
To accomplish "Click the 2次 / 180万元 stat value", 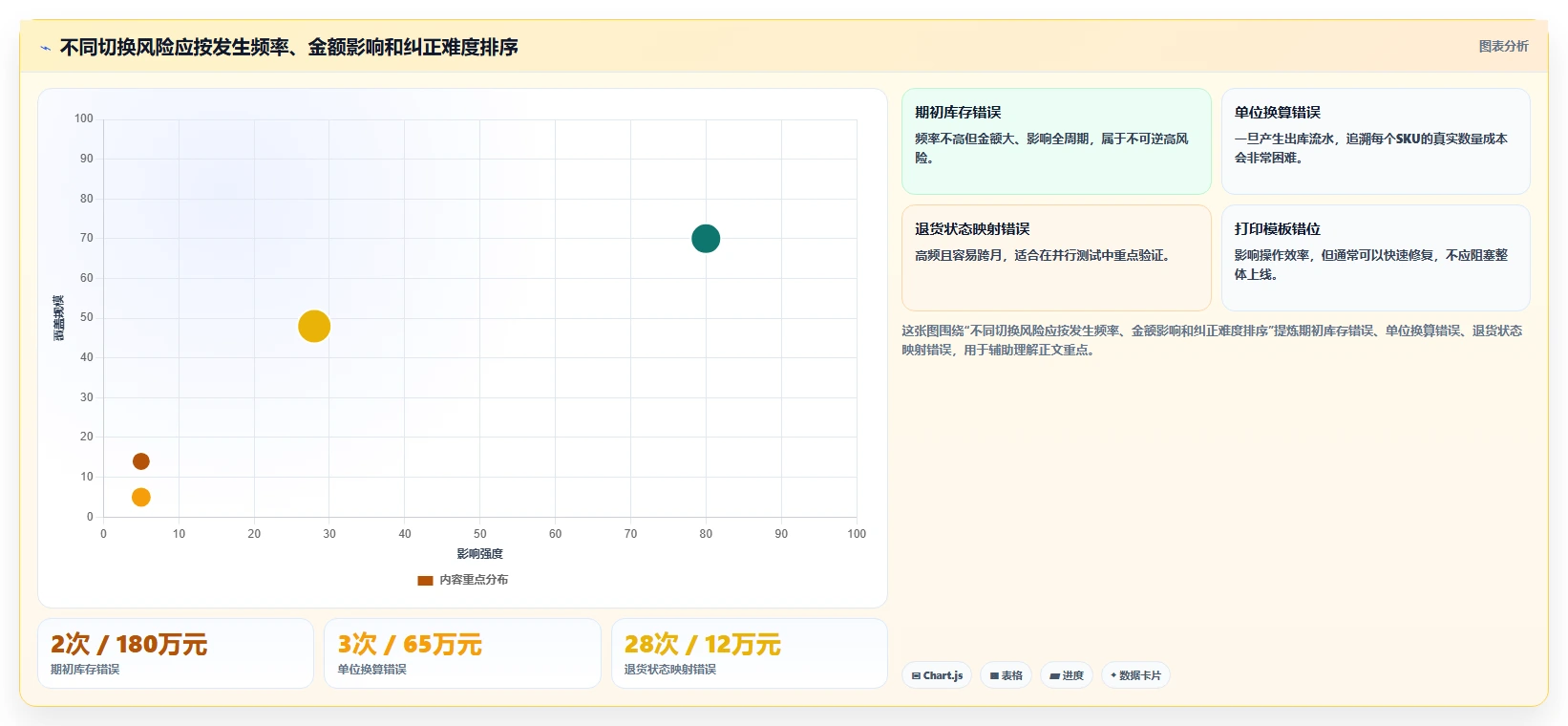I will coord(129,645).
